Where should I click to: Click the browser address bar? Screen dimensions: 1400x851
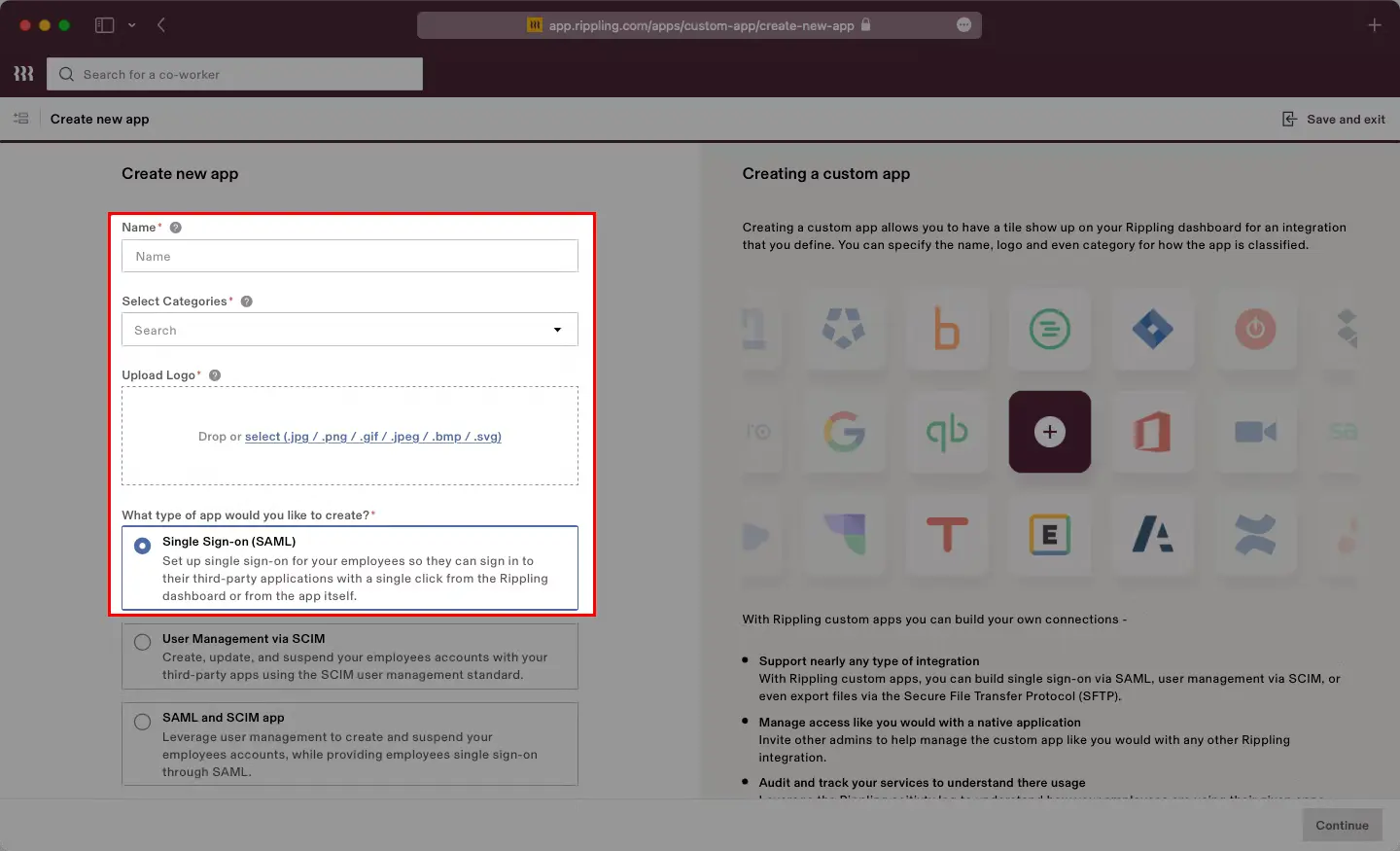point(699,25)
